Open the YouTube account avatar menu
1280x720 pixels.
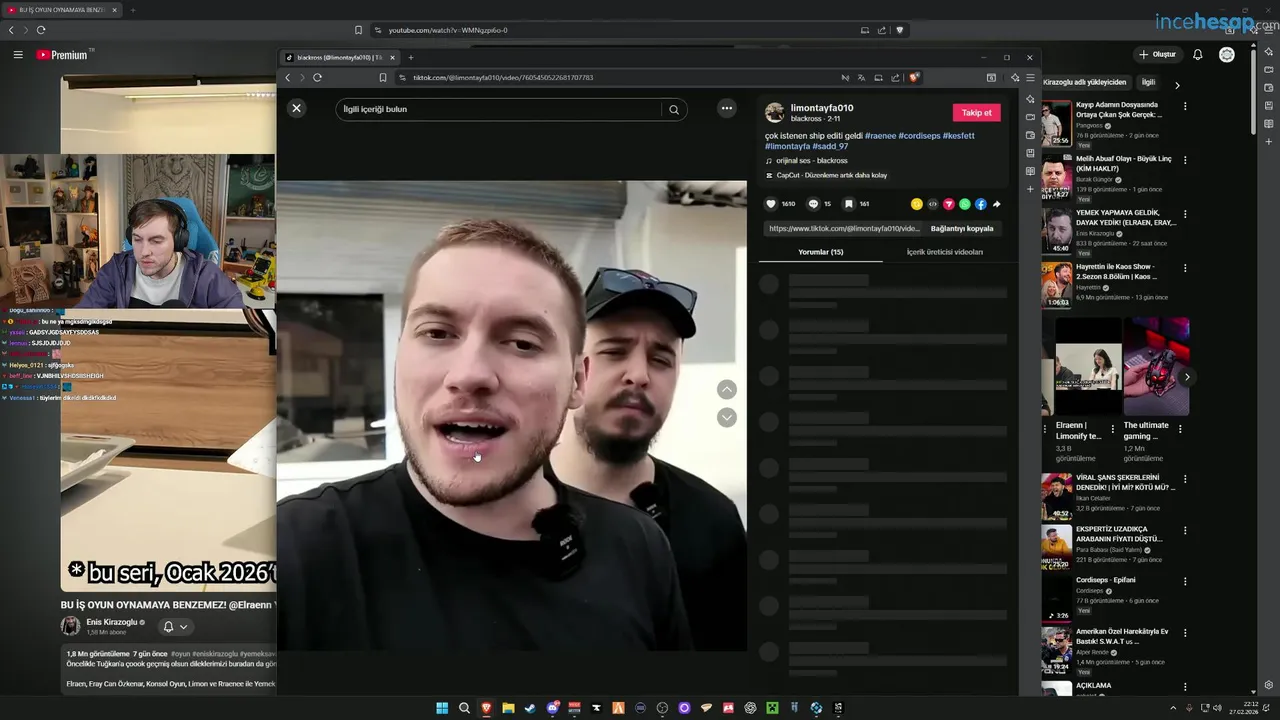1227,55
